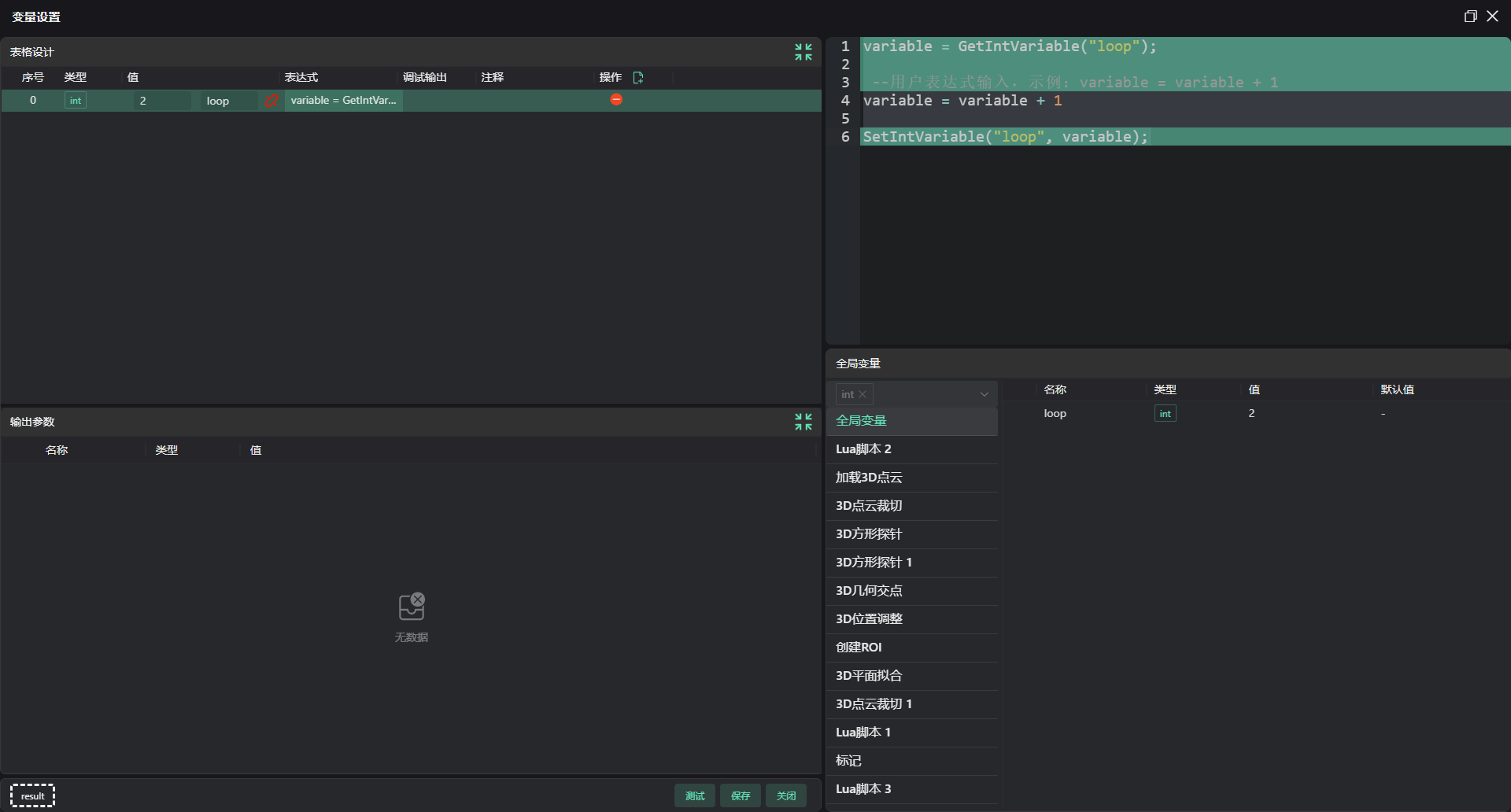Click loop in the global variable table
This screenshot has width=1511, height=812.
click(x=1055, y=413)
